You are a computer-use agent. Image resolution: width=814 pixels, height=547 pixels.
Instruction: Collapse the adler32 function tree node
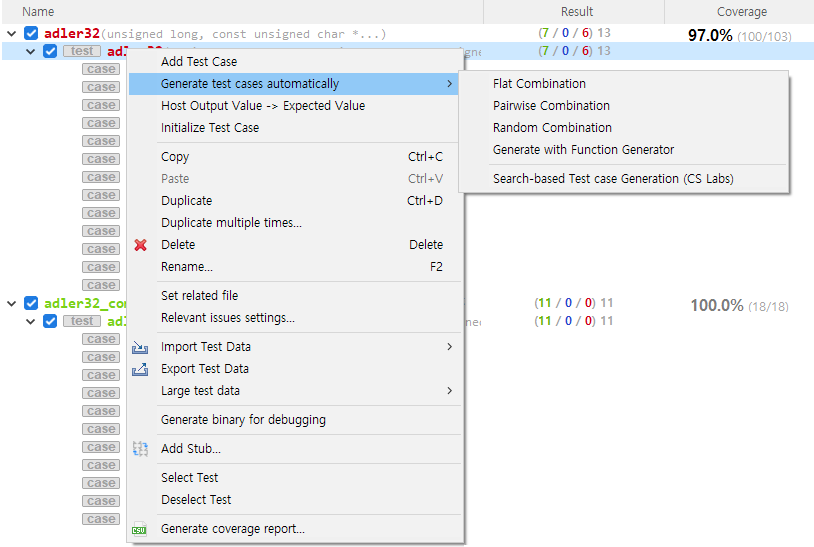click(x=11, y=33)
